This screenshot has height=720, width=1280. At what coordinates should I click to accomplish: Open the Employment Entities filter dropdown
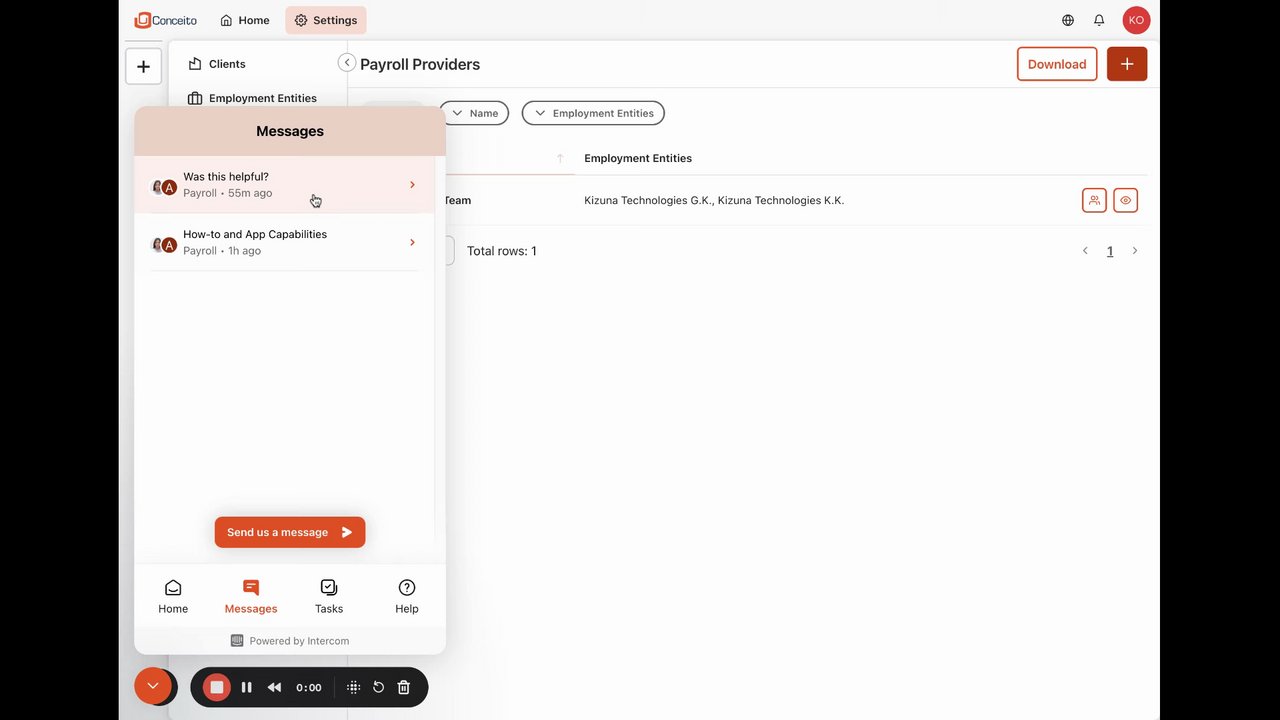coord(593,113)
